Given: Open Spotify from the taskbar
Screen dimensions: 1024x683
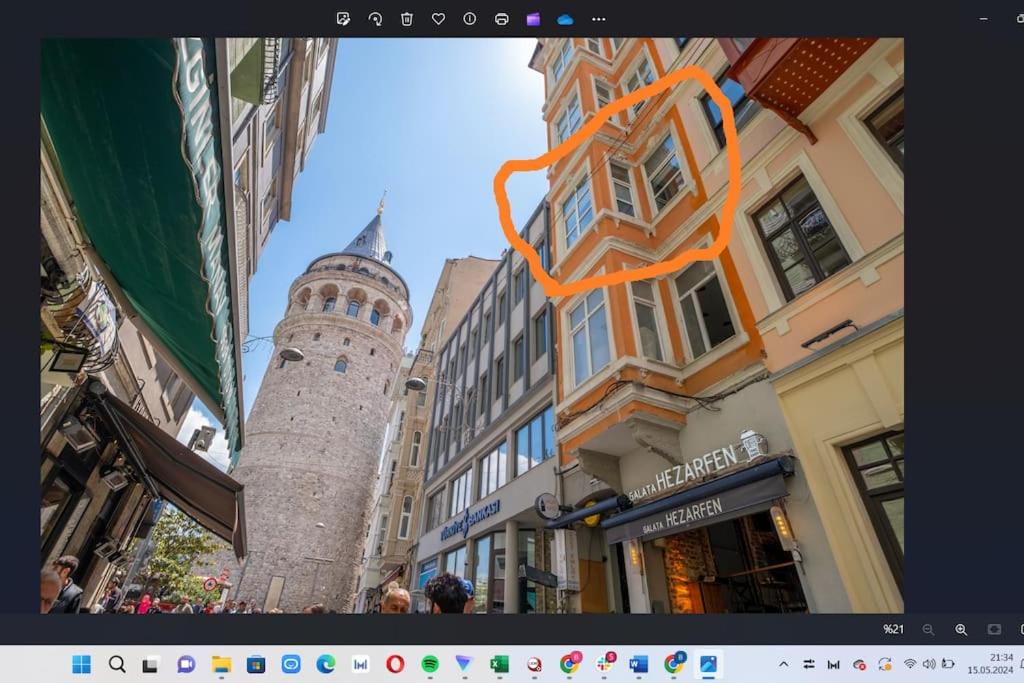Looking at the screenshot, I should point(430,665).
